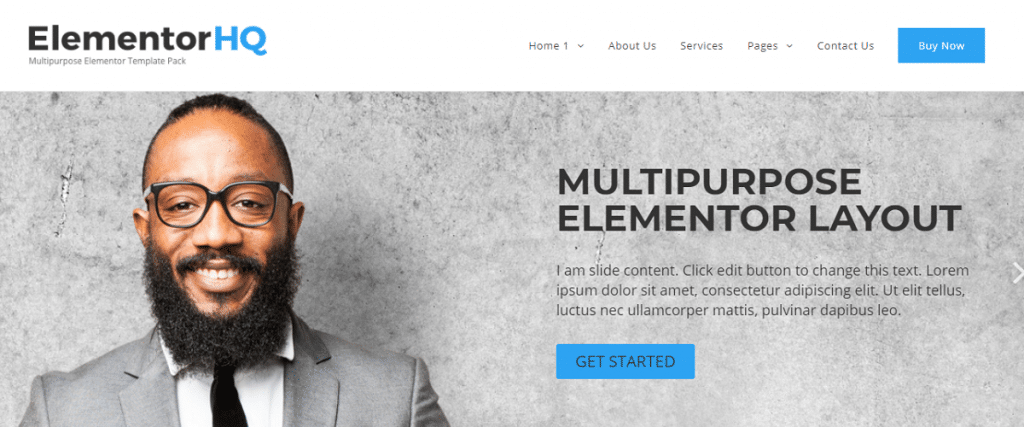Click the GET STARTED button
Image resolution: width=1024 pixels, height=427 pixels.
(625, 361)
